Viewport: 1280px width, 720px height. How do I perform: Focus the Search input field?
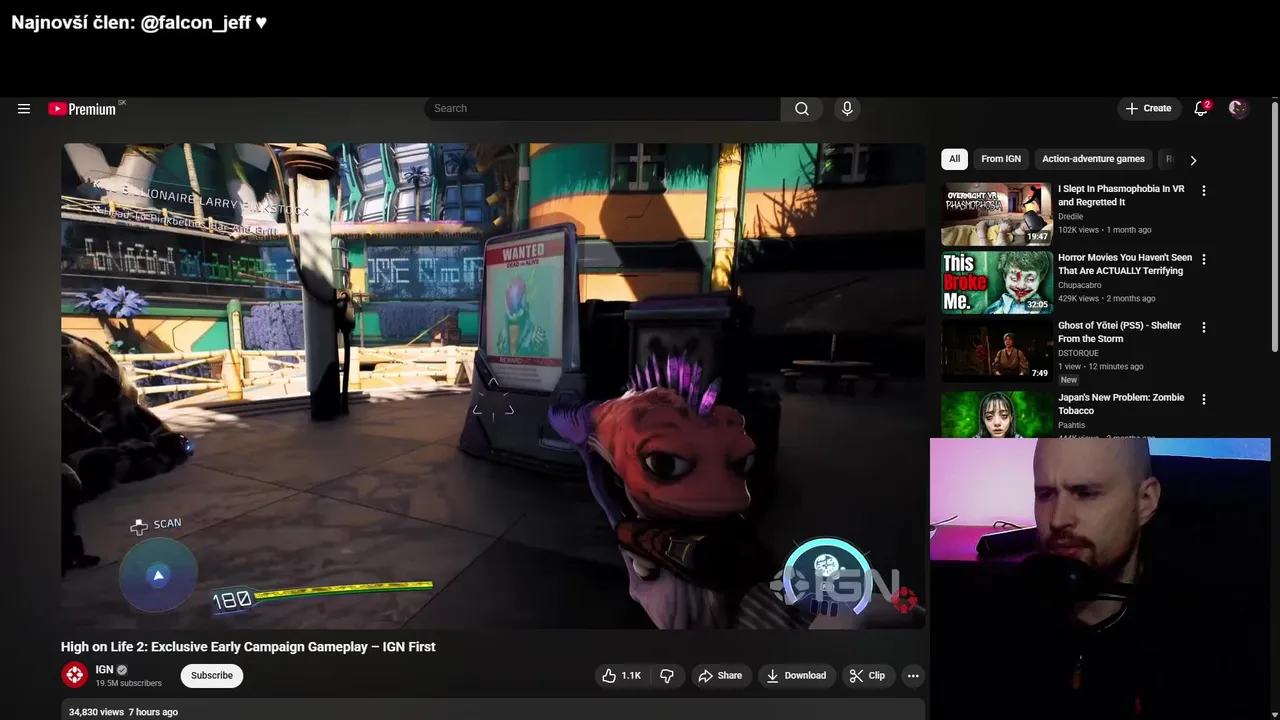coord(602,109)
